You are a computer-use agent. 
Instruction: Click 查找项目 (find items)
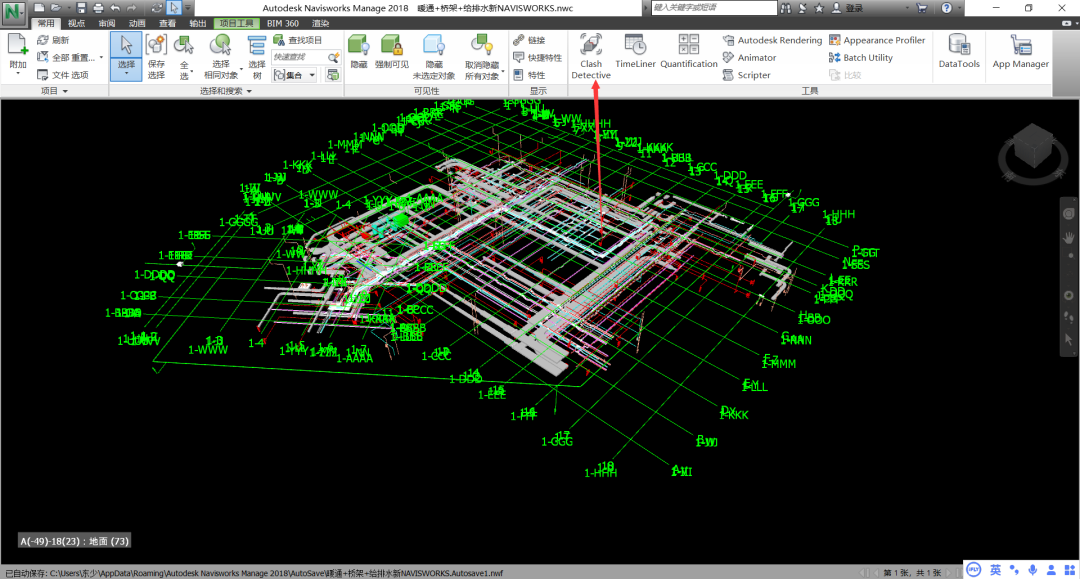pyautogui.click(x=298, y=40)
